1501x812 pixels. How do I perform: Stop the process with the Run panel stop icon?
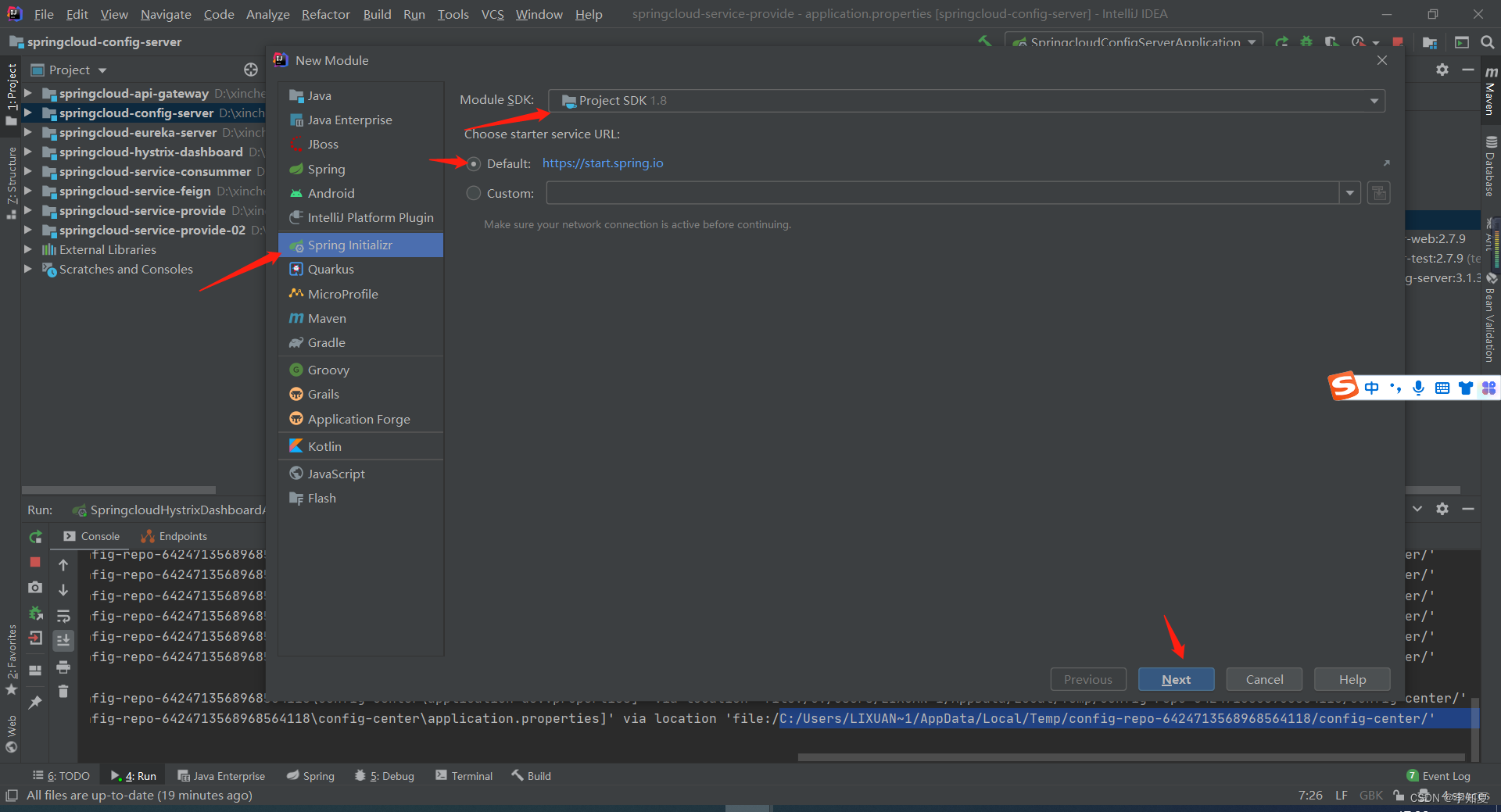(x=35, y=562)
